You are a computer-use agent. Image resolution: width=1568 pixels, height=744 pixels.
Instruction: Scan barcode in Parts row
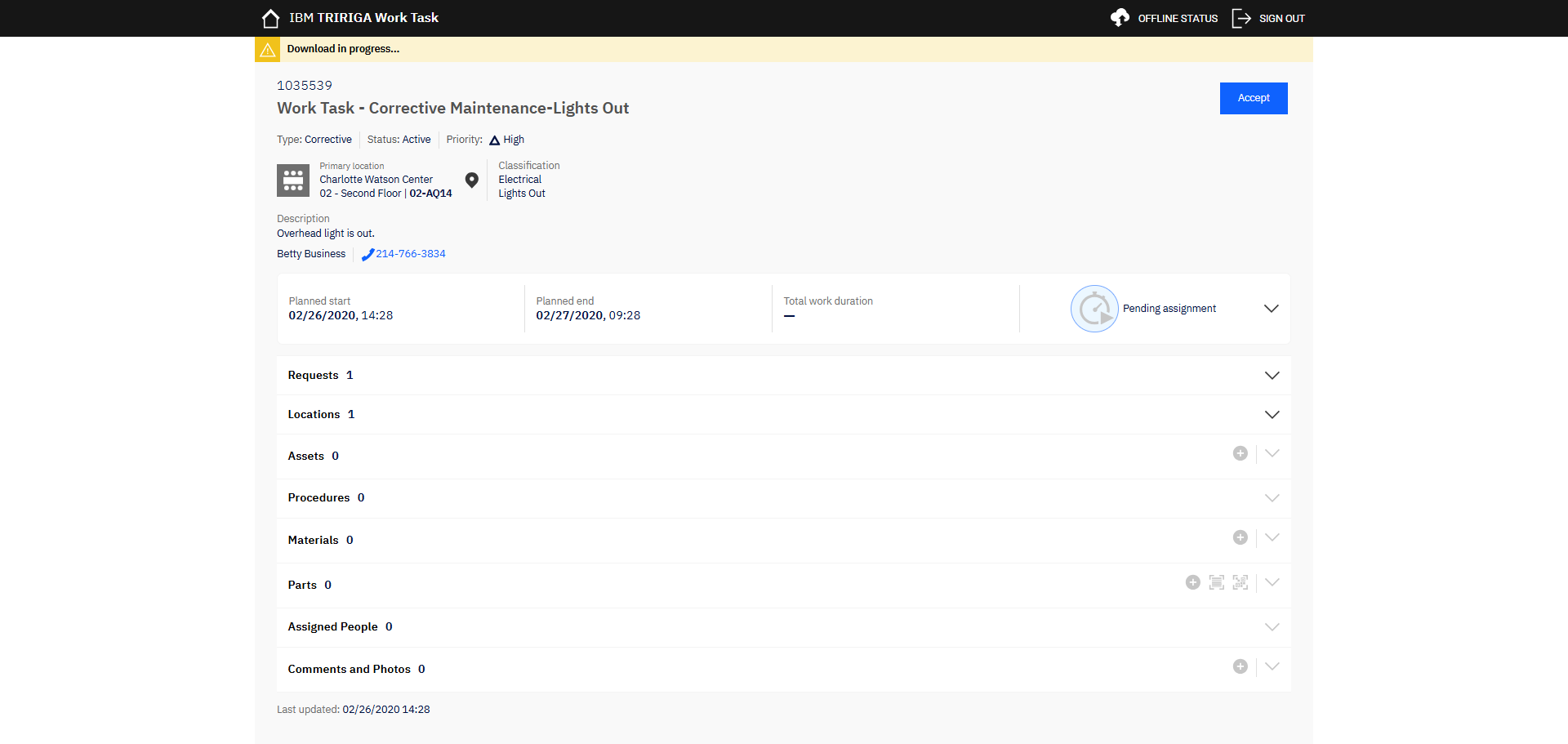(x=1217, y=582)
